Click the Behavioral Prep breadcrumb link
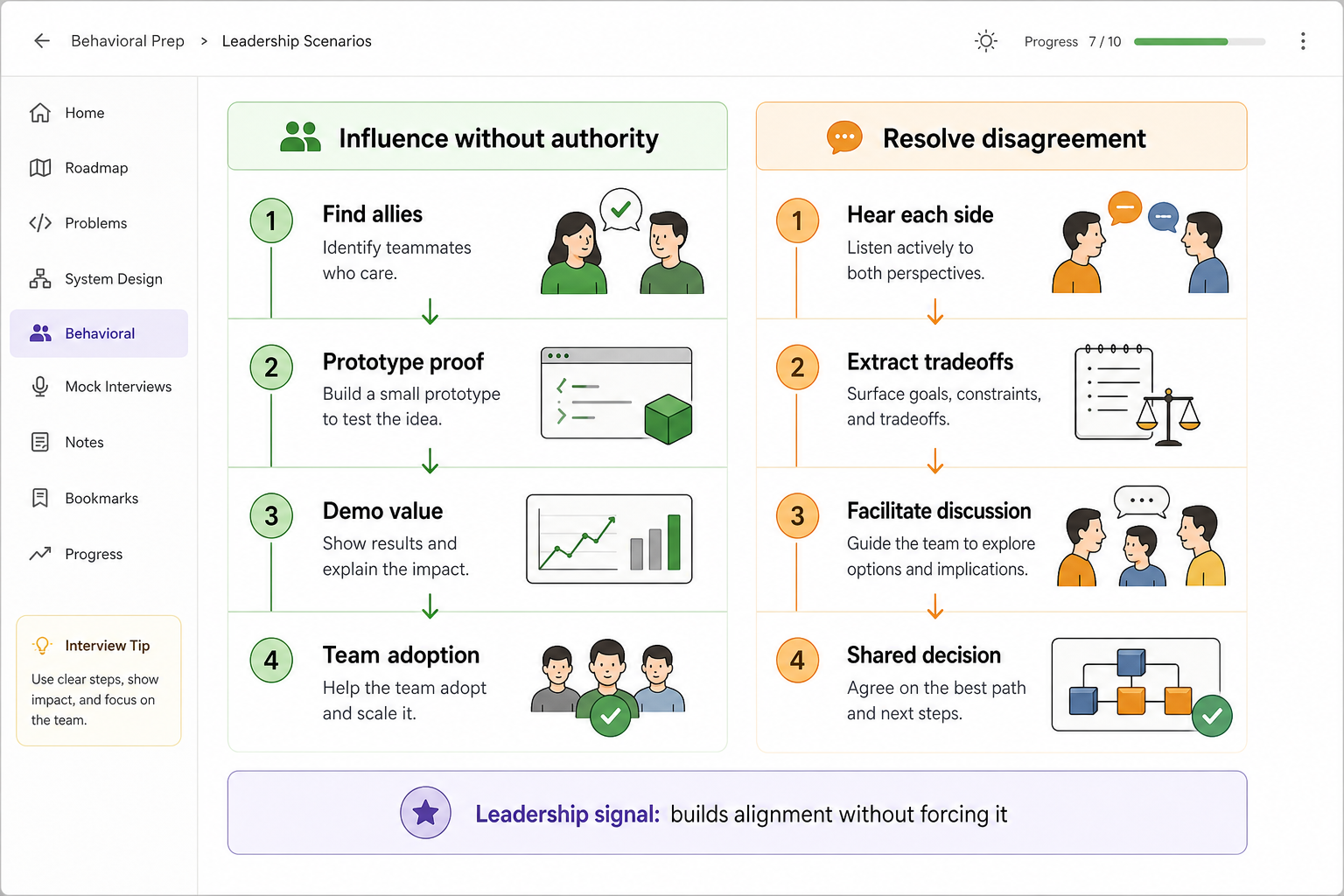Screen dimensions: 1344x896 coord(128,41)
